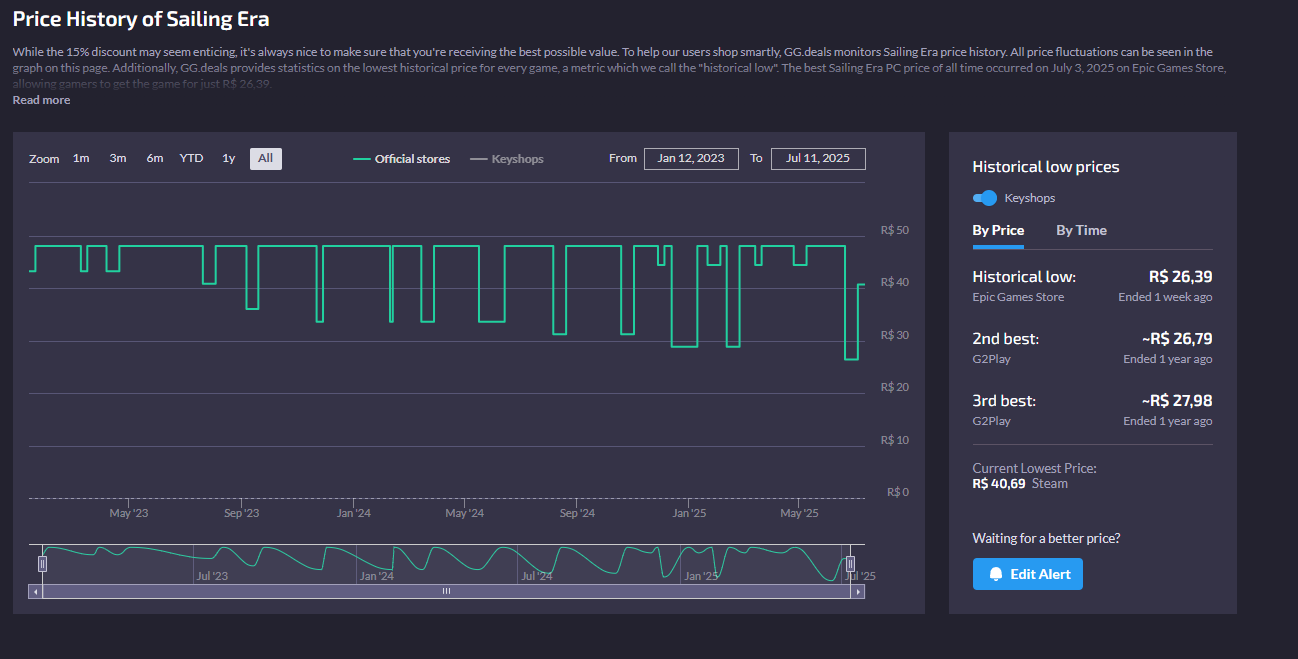Click the R$ 30 axis label

[x=895, y=335]
